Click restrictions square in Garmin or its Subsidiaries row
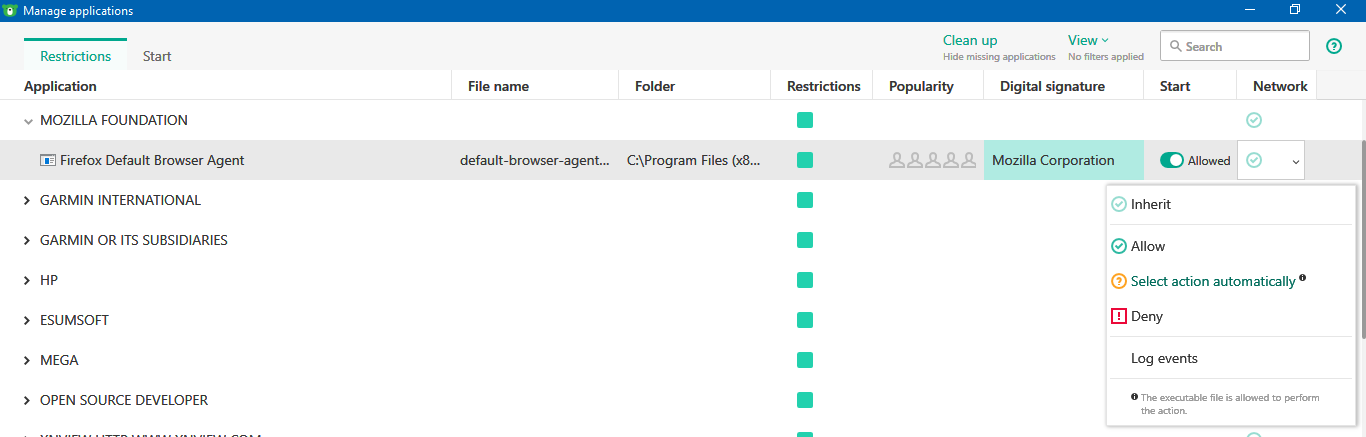 coord(805,240)
